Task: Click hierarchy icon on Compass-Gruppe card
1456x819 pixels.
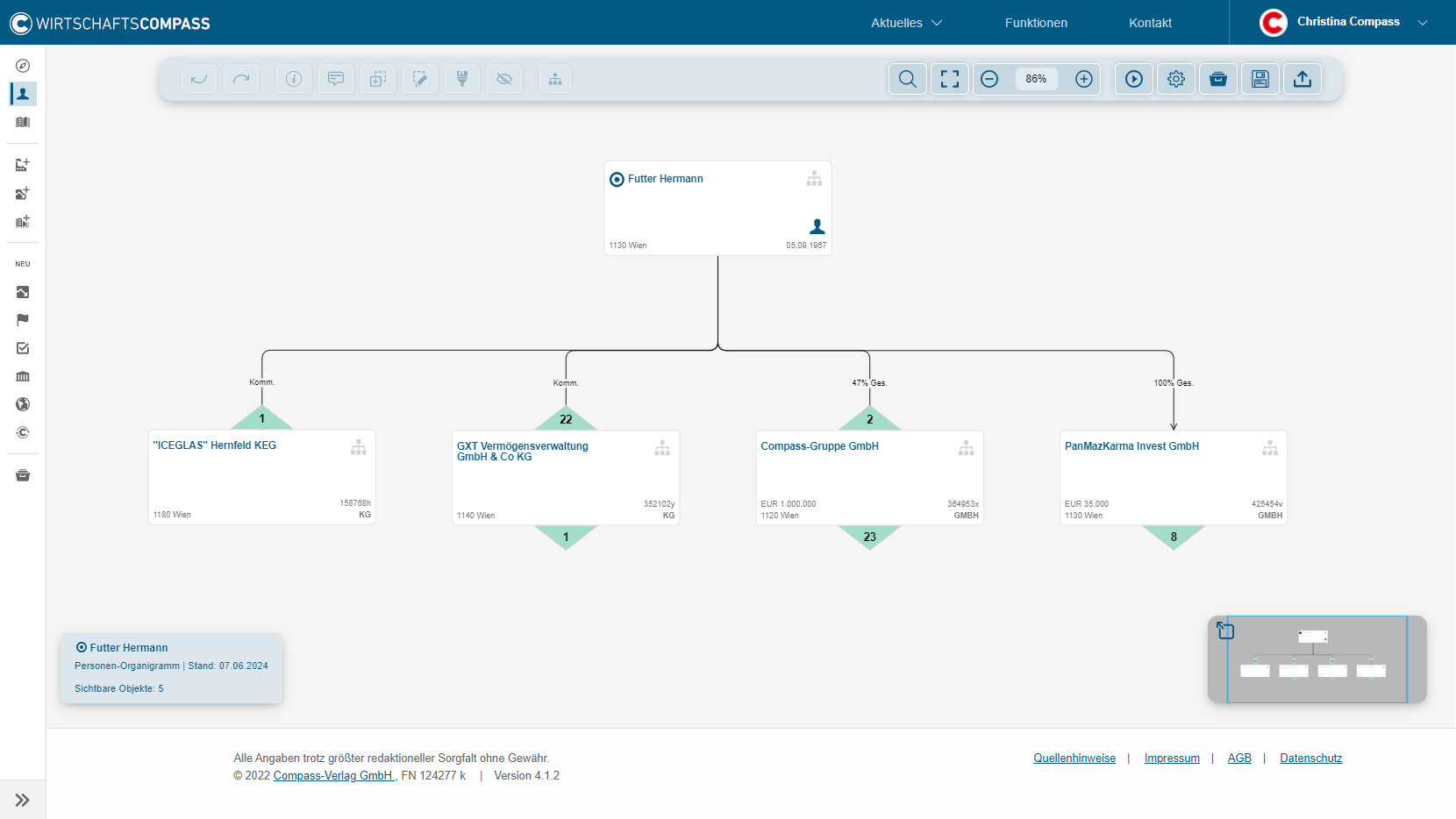Action: (x=966, y=448)
